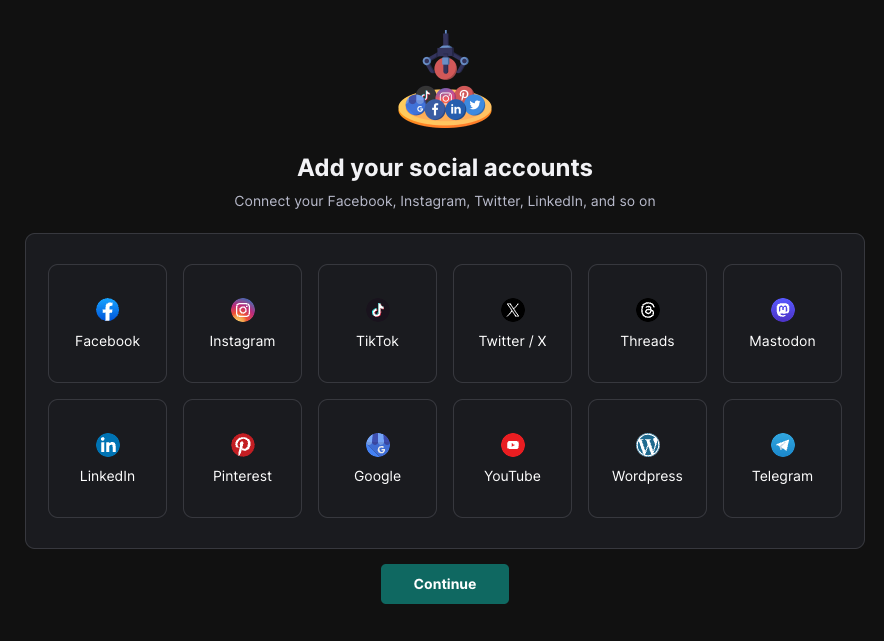Click the Telegram icon
This screenshot has width=884, height=641.
click(x=782, y=445)
